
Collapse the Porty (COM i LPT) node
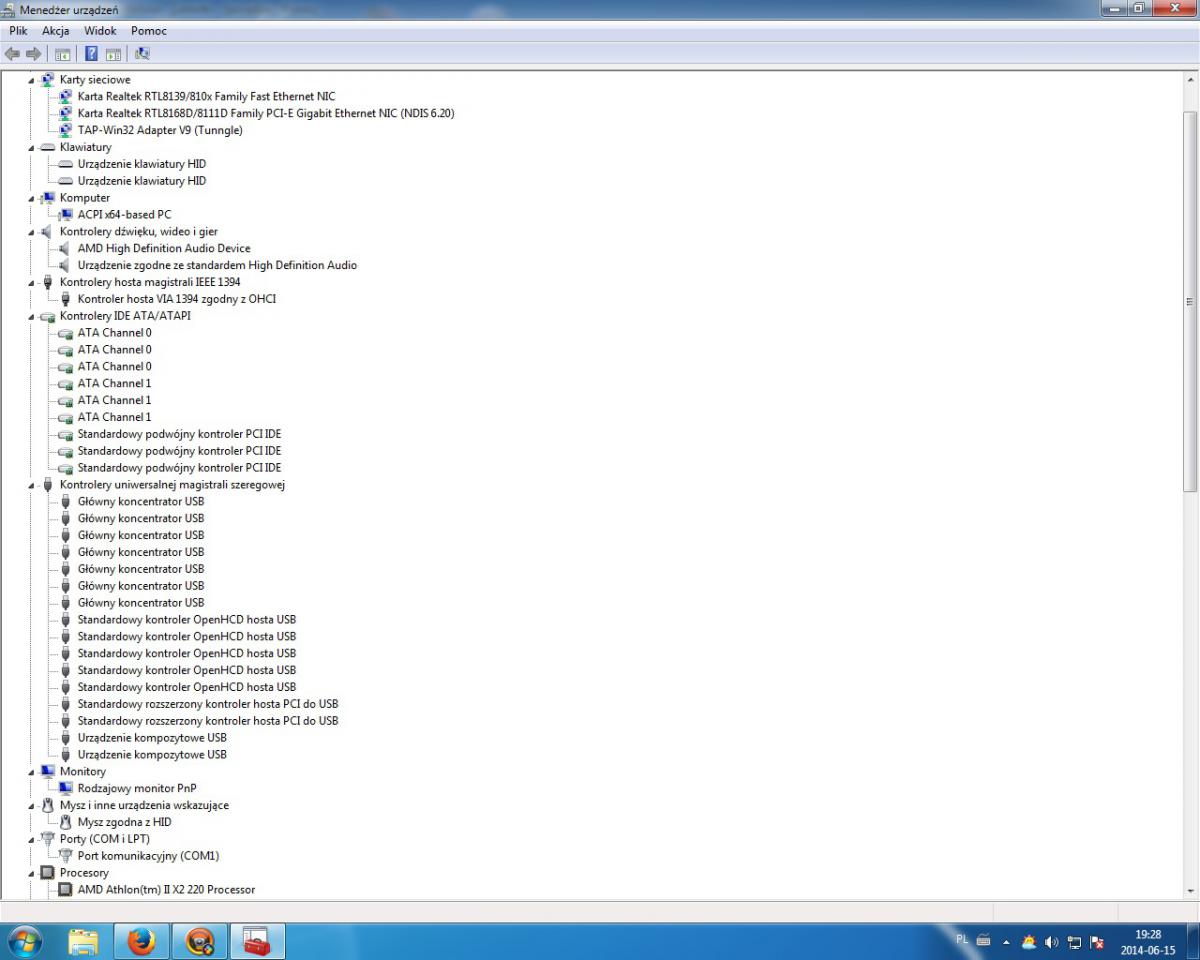[x=32, y=839]
